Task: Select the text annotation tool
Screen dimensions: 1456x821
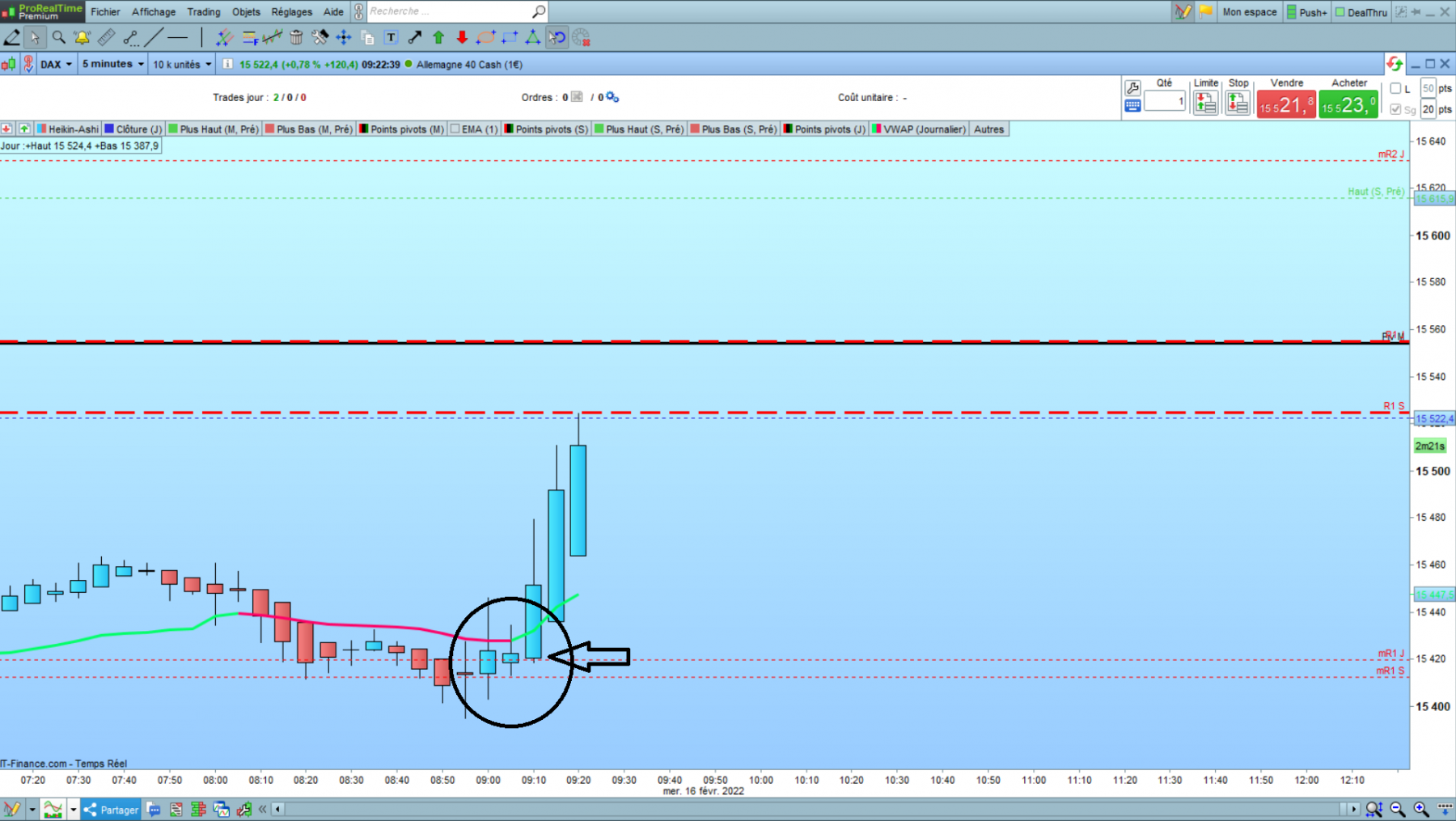Action: 392,37
